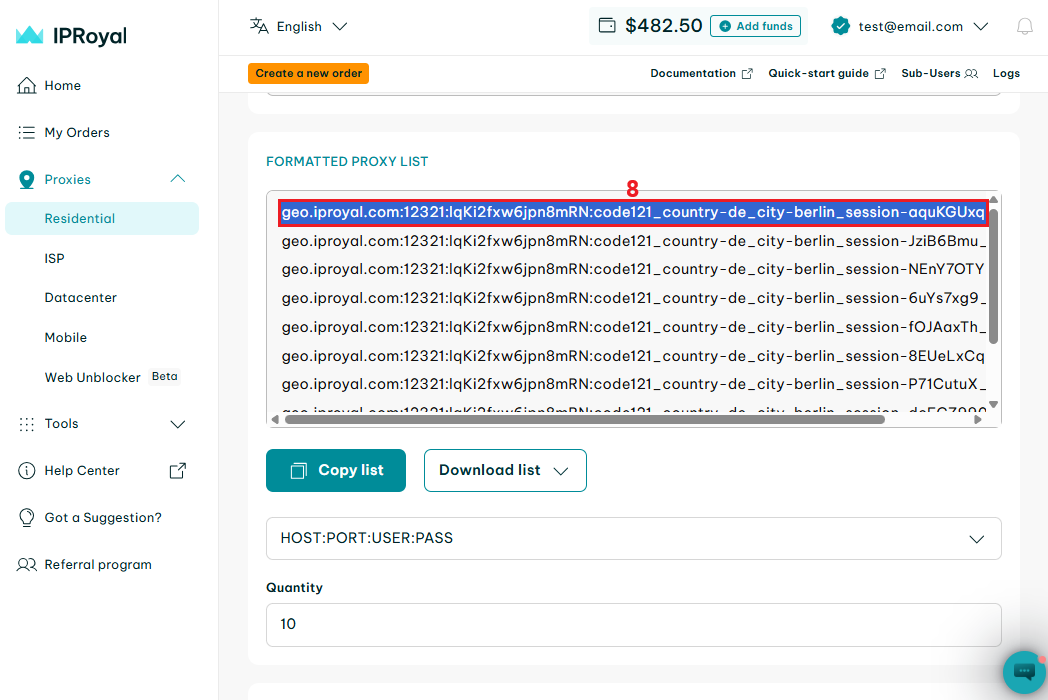The width and height of the screenshot is (1048, 700).
Task: Click the Tools grid dots icon
Action: [27, 424]
